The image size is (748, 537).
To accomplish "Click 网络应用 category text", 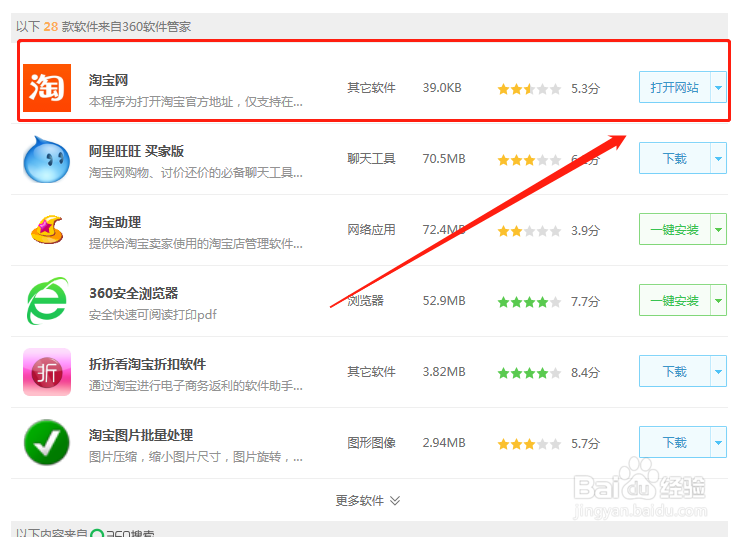I will pyautogui.click(x=372, y=229).
